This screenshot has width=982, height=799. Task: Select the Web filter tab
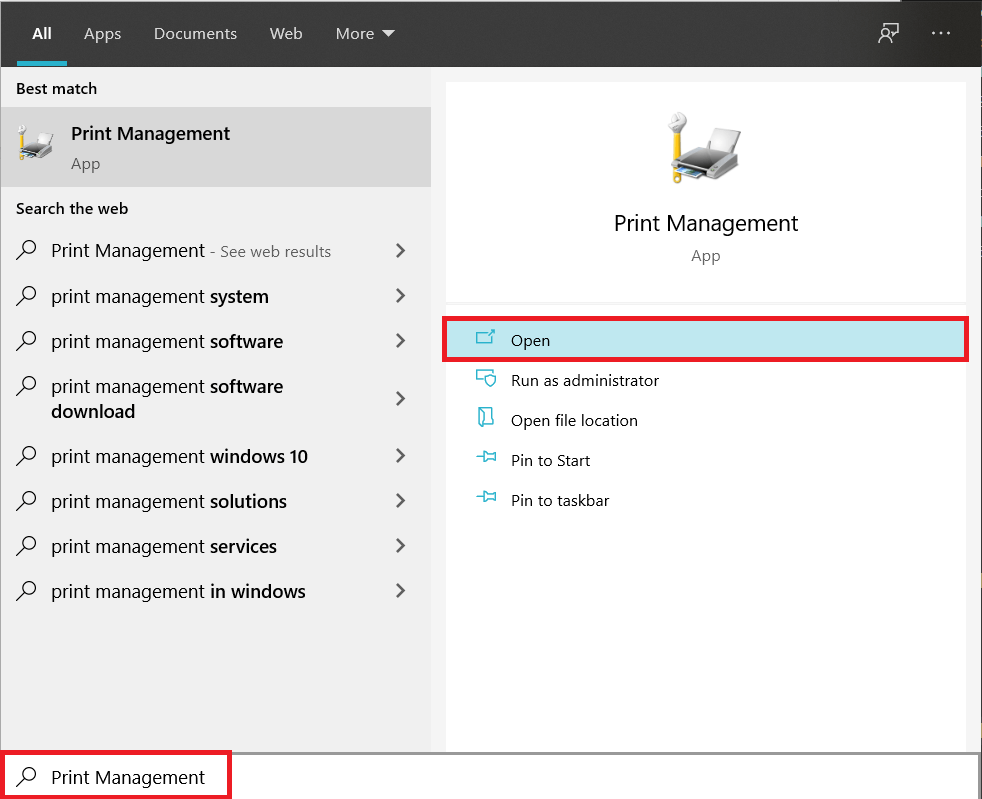tap(286, 33)
